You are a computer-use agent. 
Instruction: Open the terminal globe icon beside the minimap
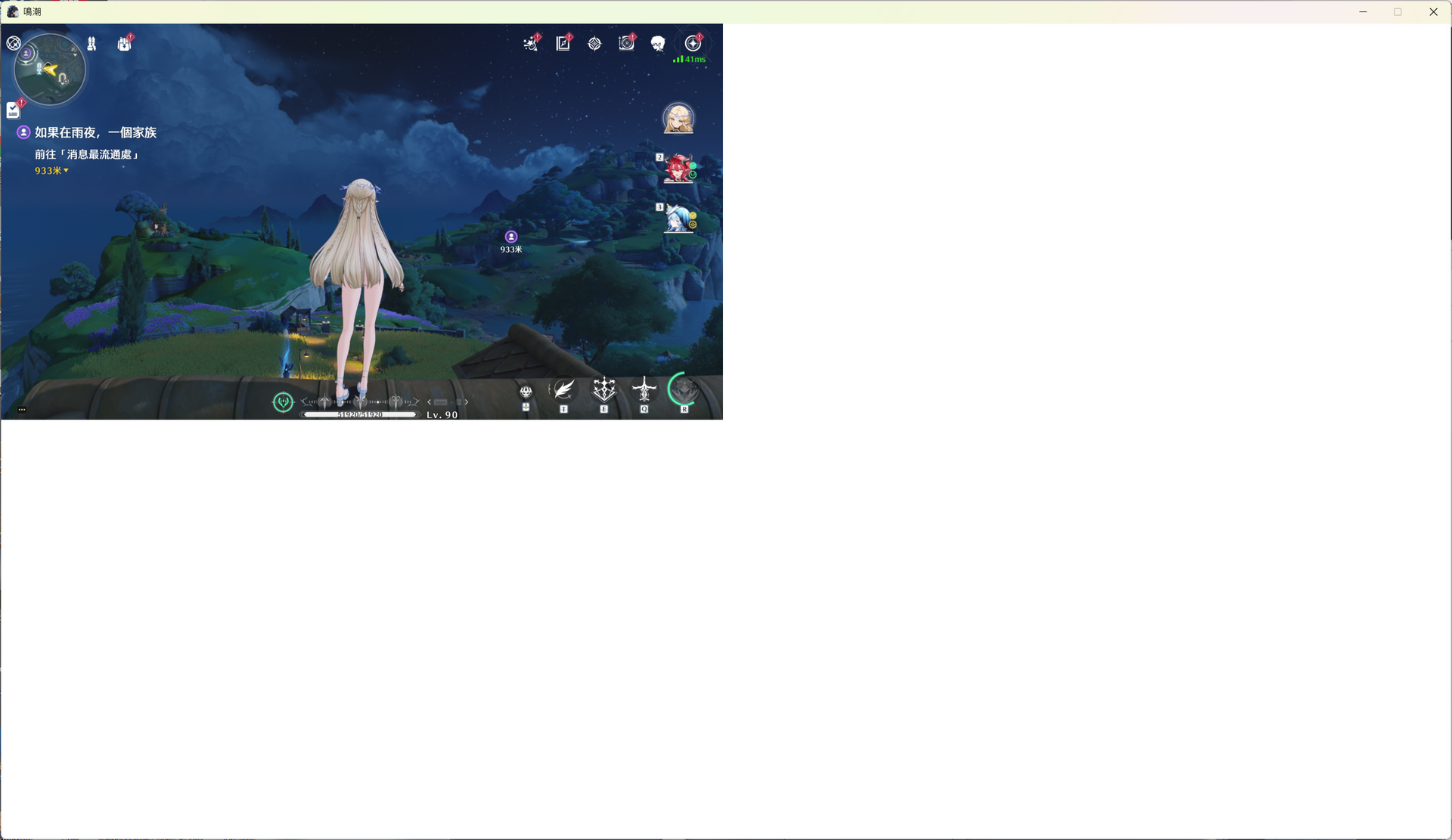tap(14, 43)
